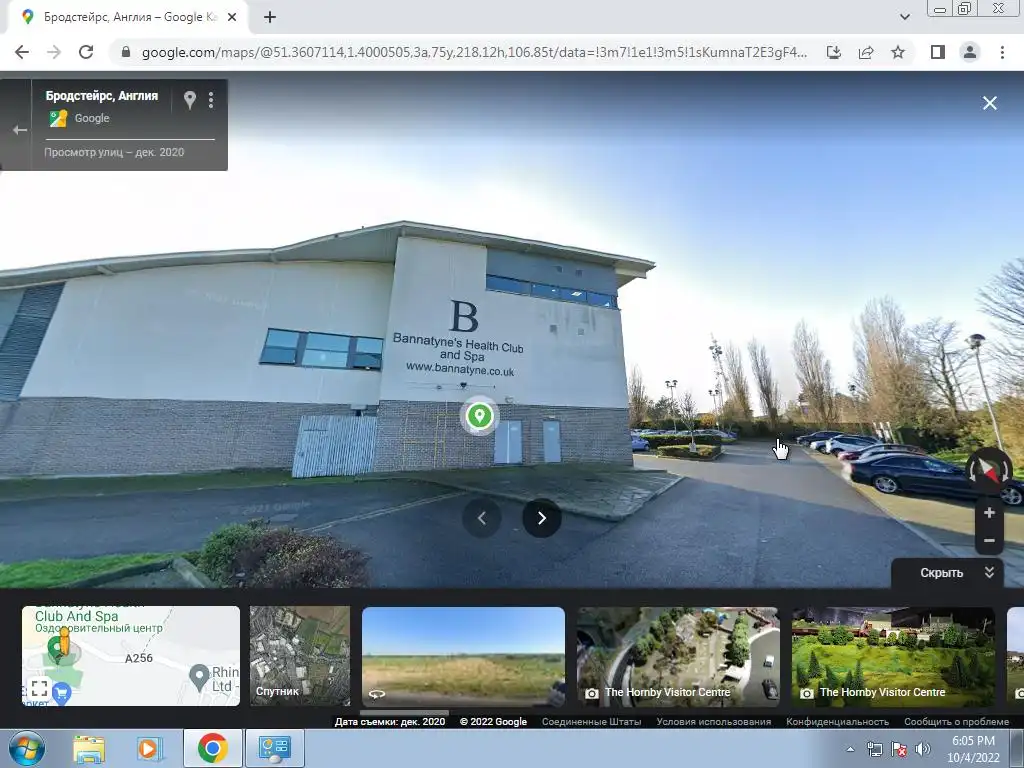Click the address bar URL
The width and height of the screenshot is (1024, 768).
[x=474, y=52]
